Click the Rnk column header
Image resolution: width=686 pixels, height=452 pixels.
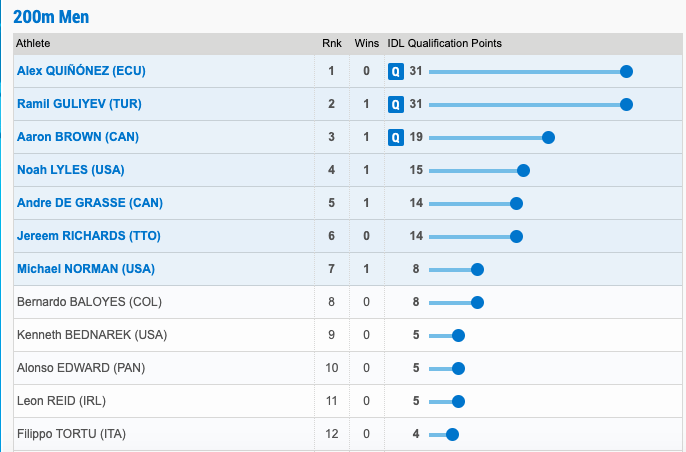(331, 43)
